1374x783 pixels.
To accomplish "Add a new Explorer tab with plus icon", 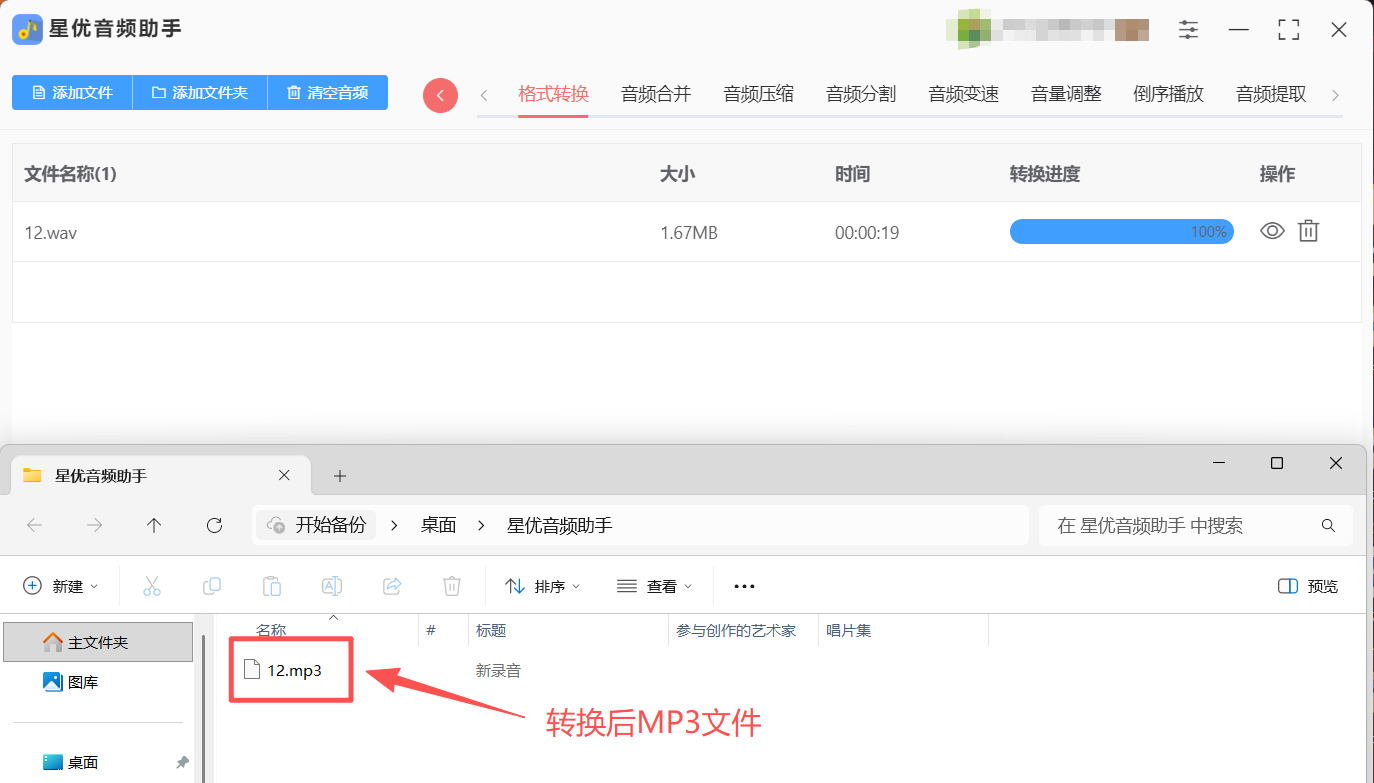I will [x=339, y=476].
